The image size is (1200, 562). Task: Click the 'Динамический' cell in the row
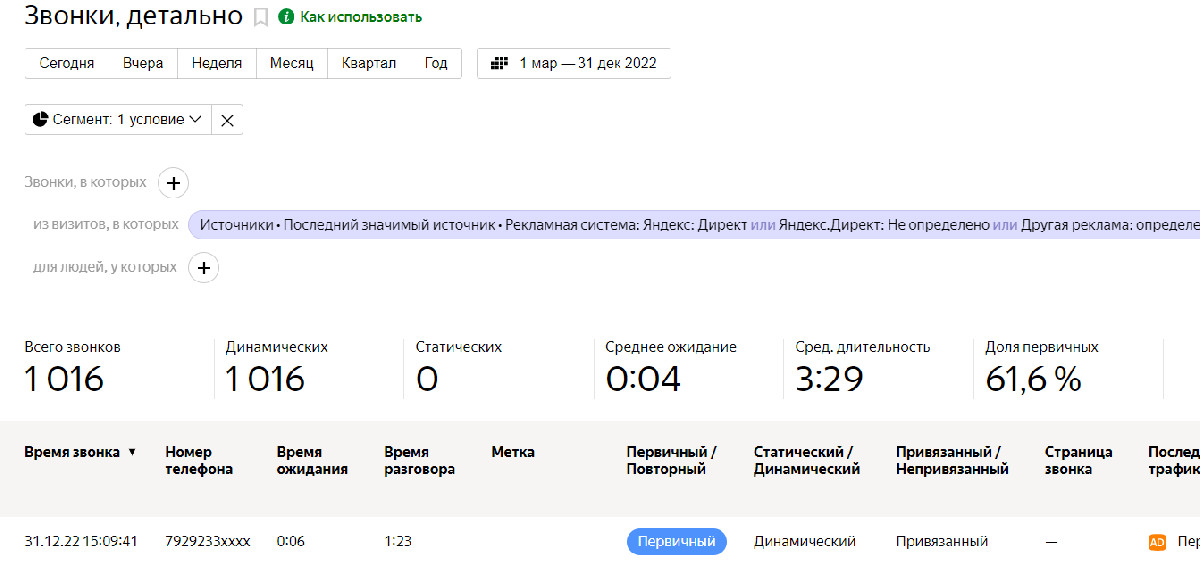(805, 541)
